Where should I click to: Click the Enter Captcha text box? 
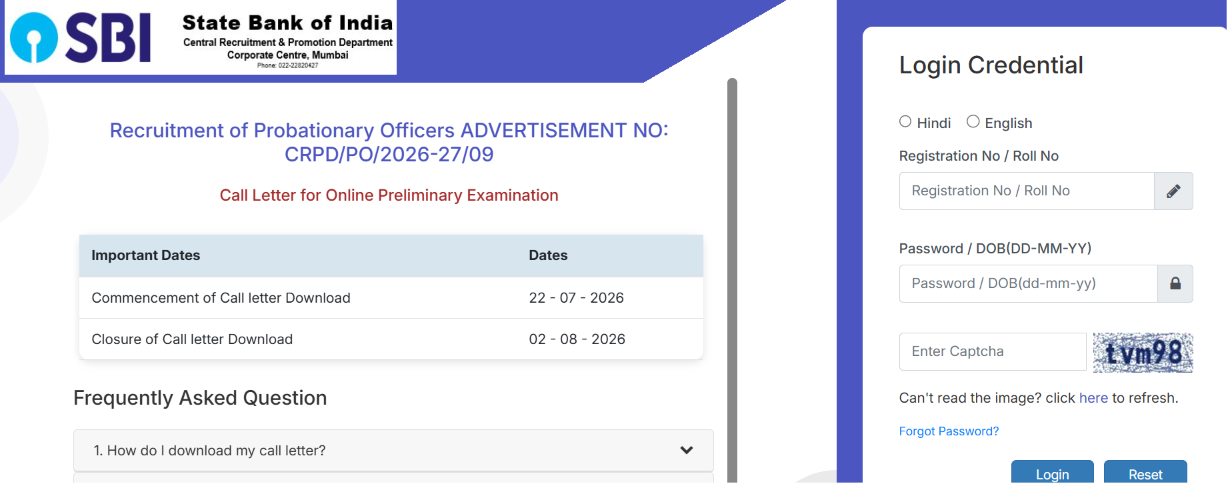(x=992, y=352)
